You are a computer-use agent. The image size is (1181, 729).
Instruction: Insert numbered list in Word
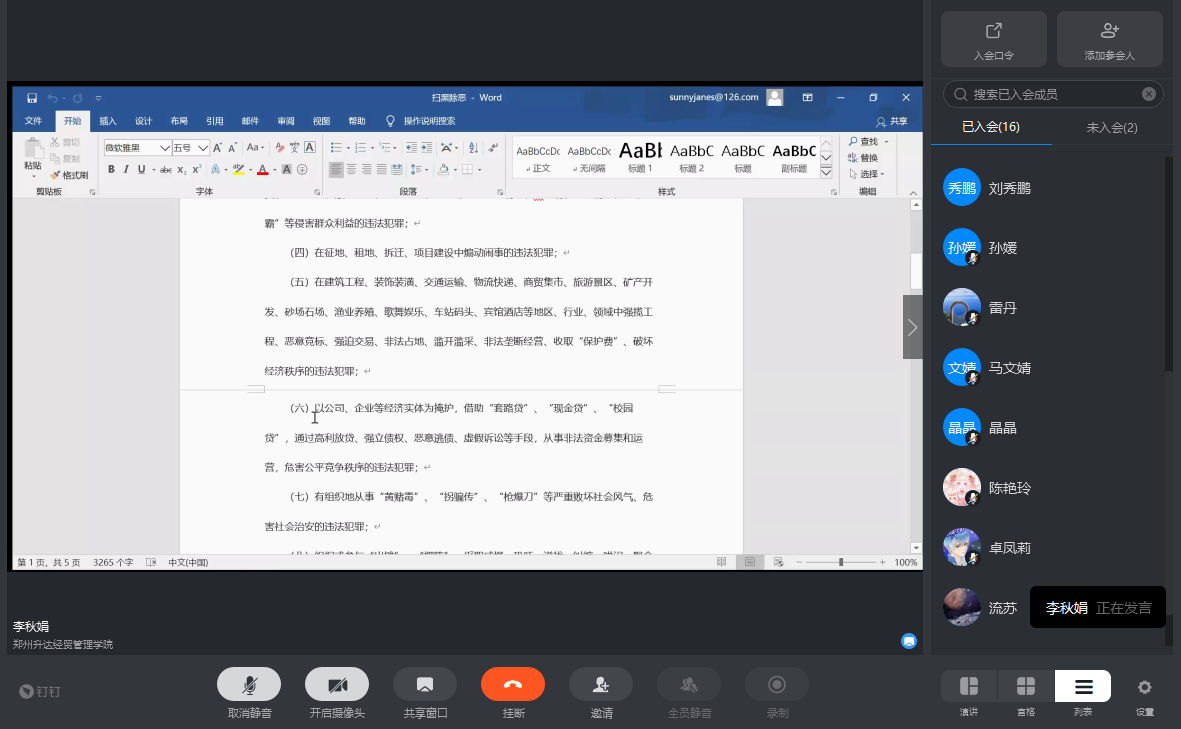361,148
